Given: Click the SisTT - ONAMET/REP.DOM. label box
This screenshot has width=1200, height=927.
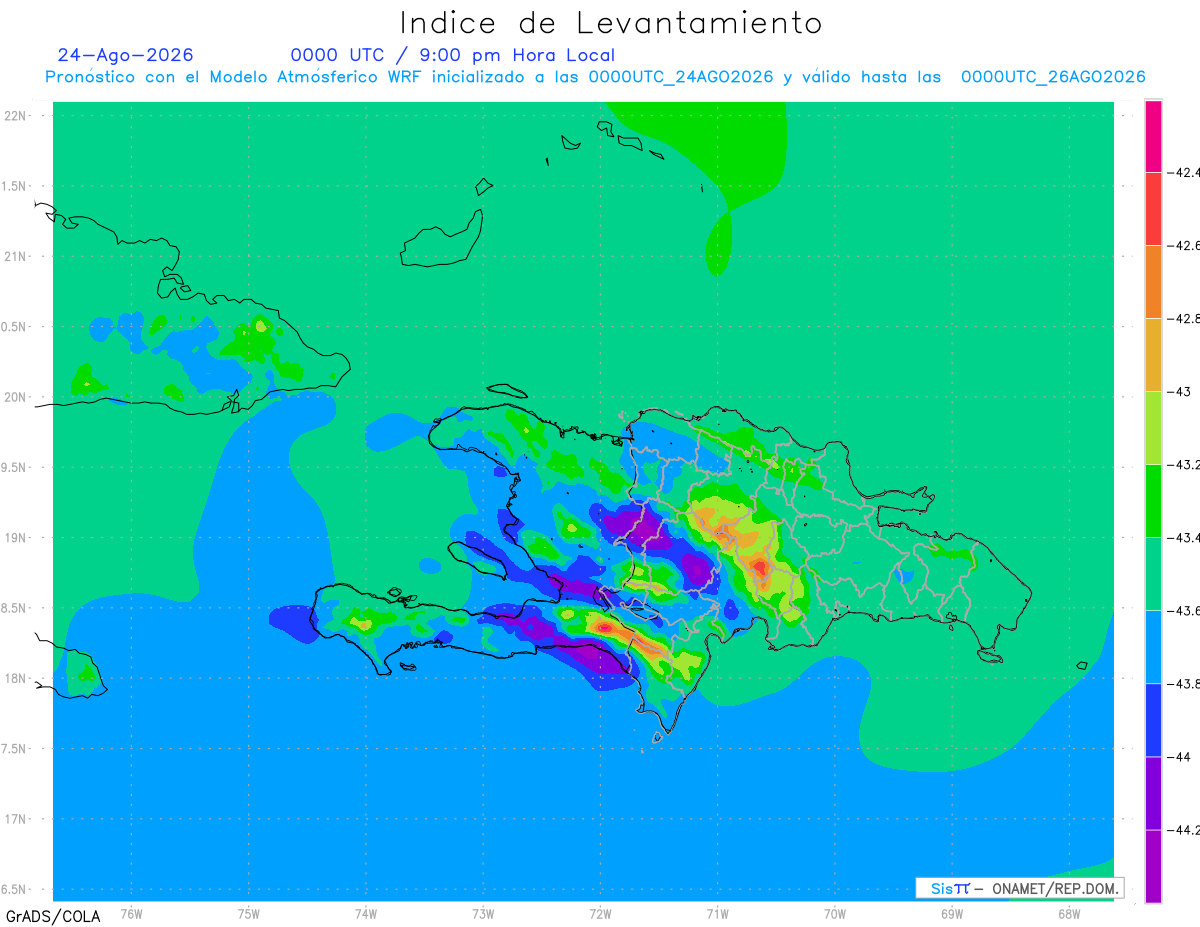Looking at the screenshot, I should 1020,888.
